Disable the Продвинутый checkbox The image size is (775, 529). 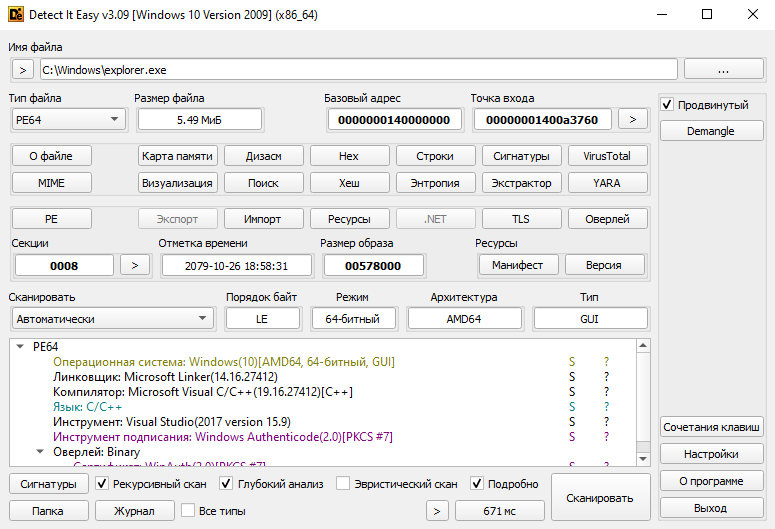coord(667,105)
